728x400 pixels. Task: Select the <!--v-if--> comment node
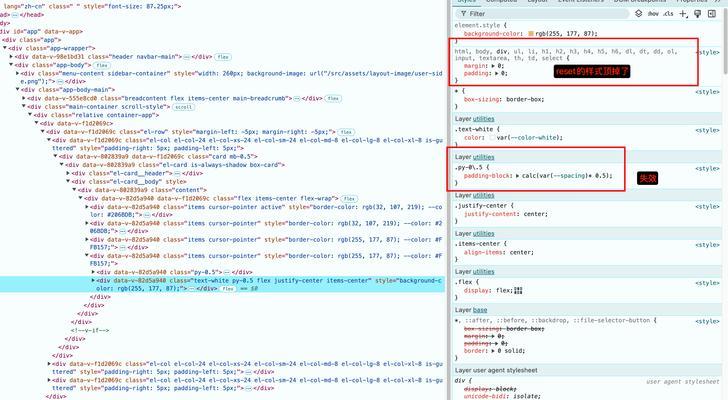point(90,330)
